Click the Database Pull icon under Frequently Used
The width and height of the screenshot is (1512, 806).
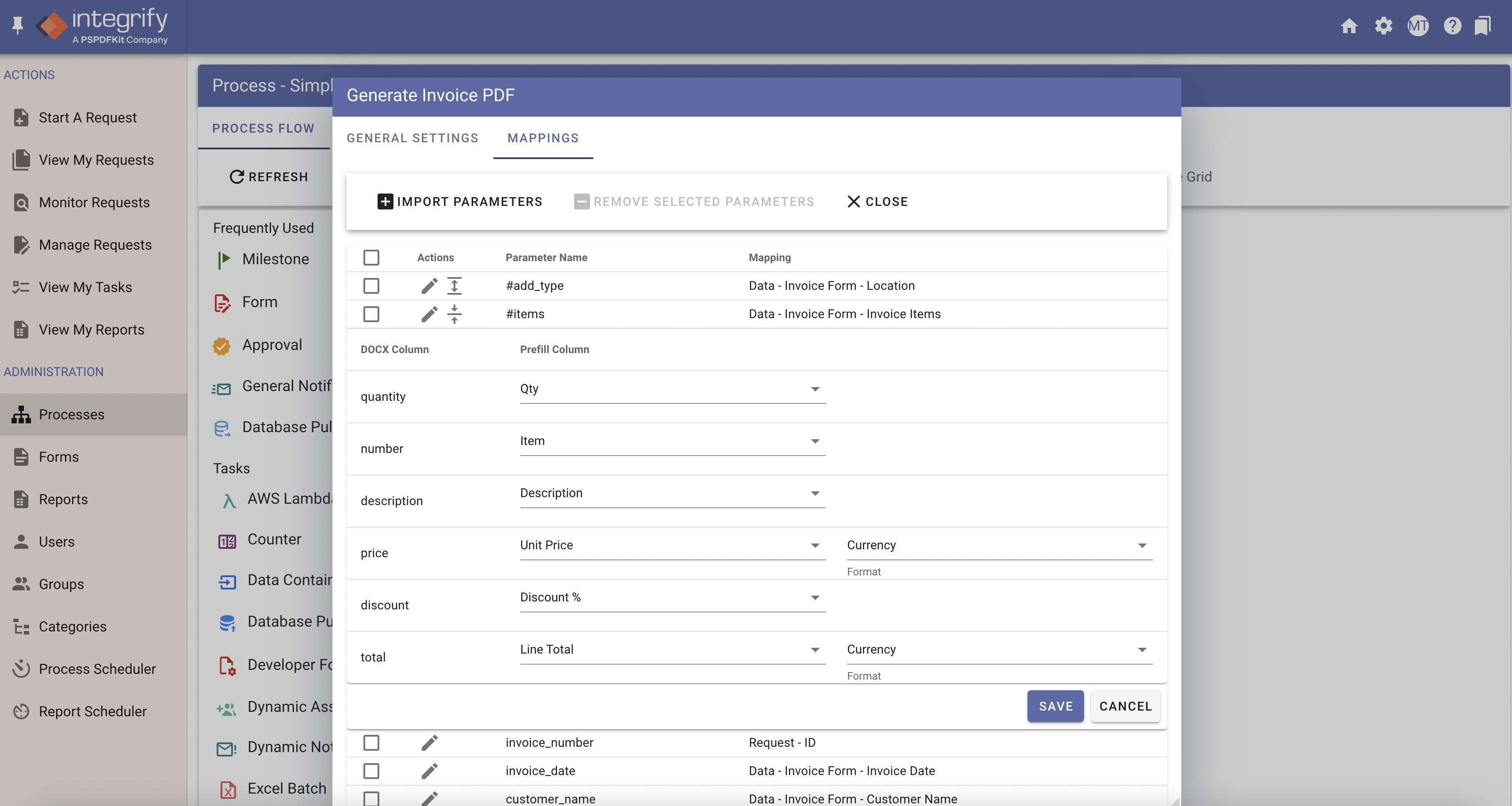pos(222,428)
